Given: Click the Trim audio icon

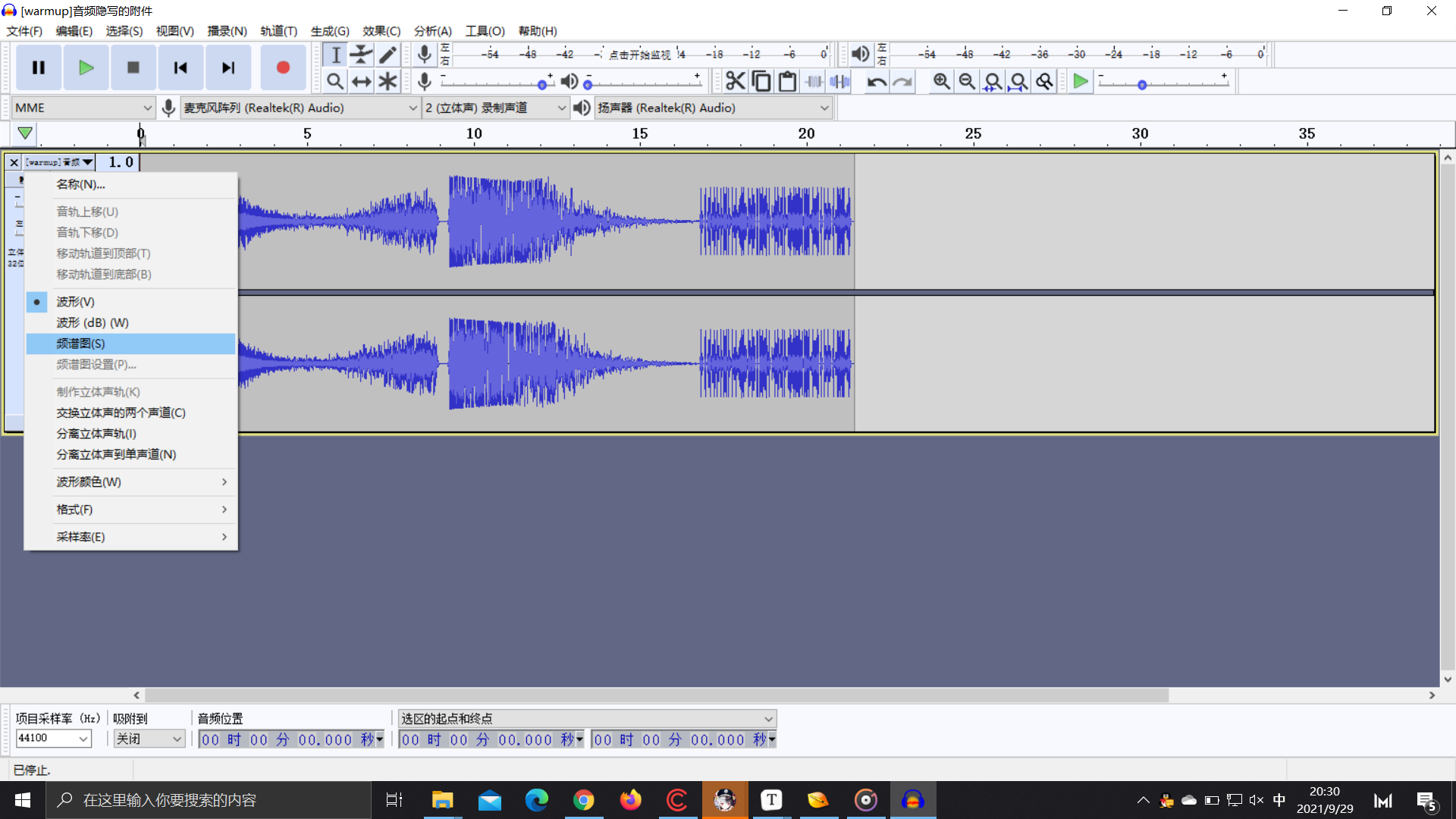Looking at the screenshot, I should coord(814,81).
